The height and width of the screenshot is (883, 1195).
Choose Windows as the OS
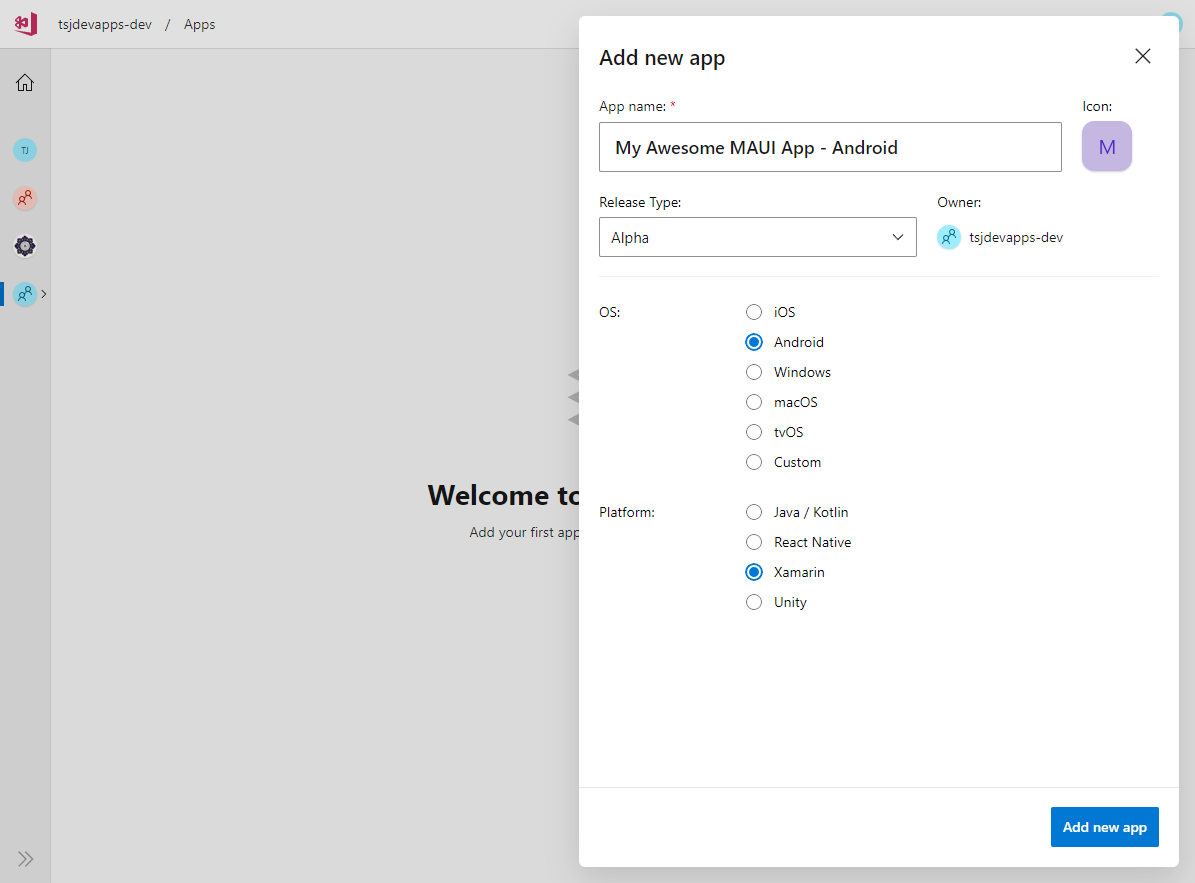[x=754, y=372]
